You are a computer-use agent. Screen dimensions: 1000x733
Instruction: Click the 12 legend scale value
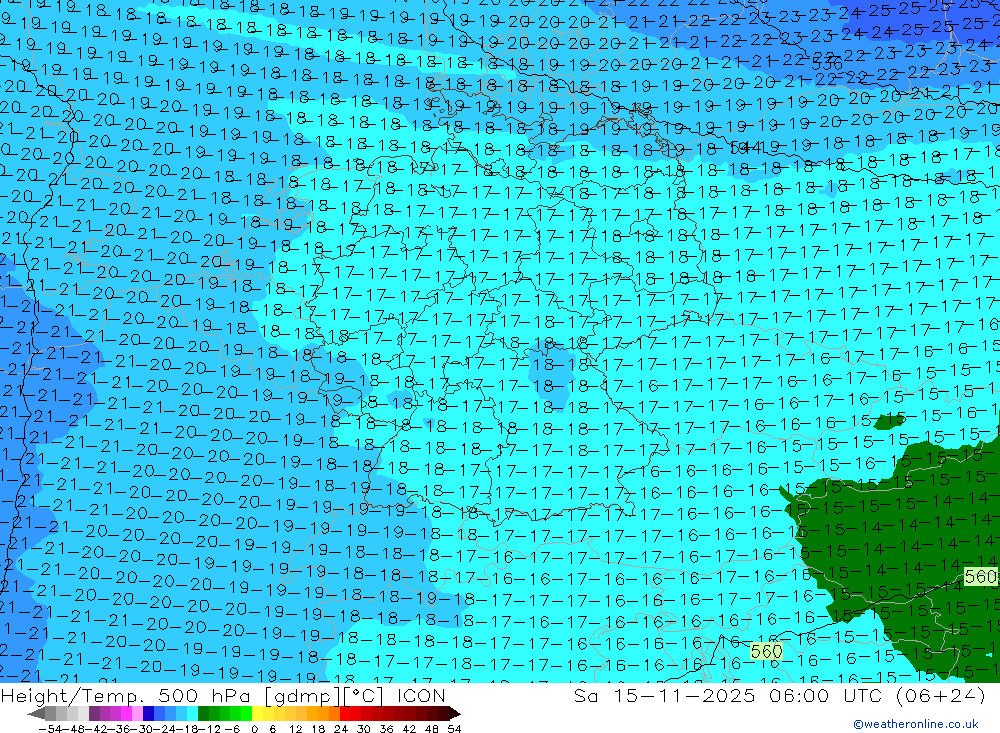[296, 729]
